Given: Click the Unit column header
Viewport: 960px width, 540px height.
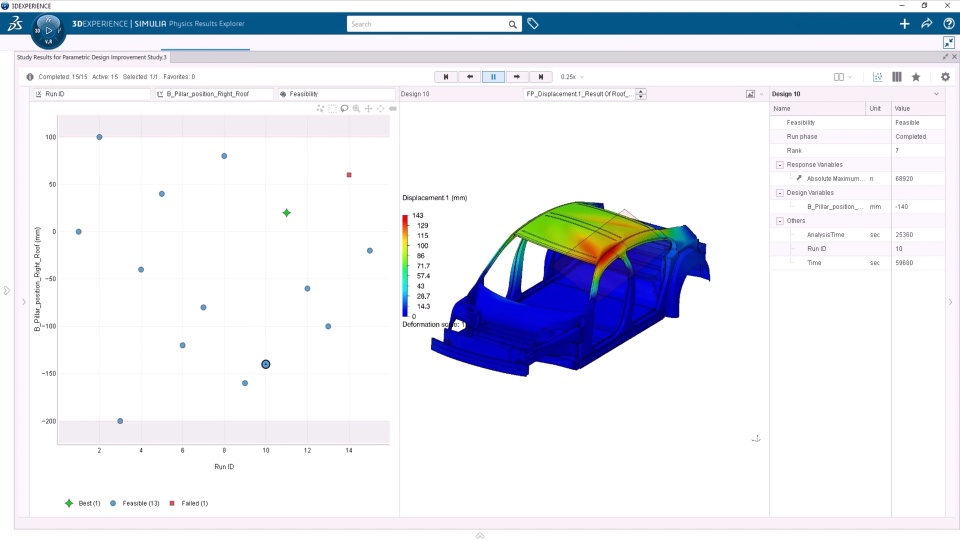Looking at the screenshot, I should click(878, 108).
